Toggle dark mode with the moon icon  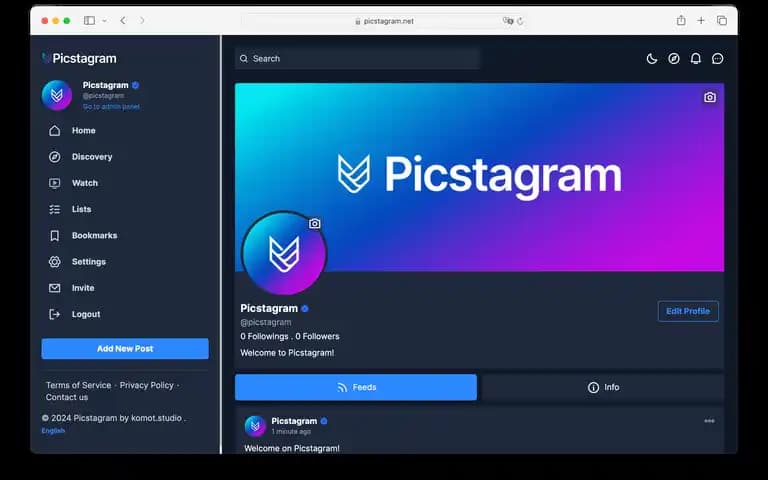[x=651, y=59]
